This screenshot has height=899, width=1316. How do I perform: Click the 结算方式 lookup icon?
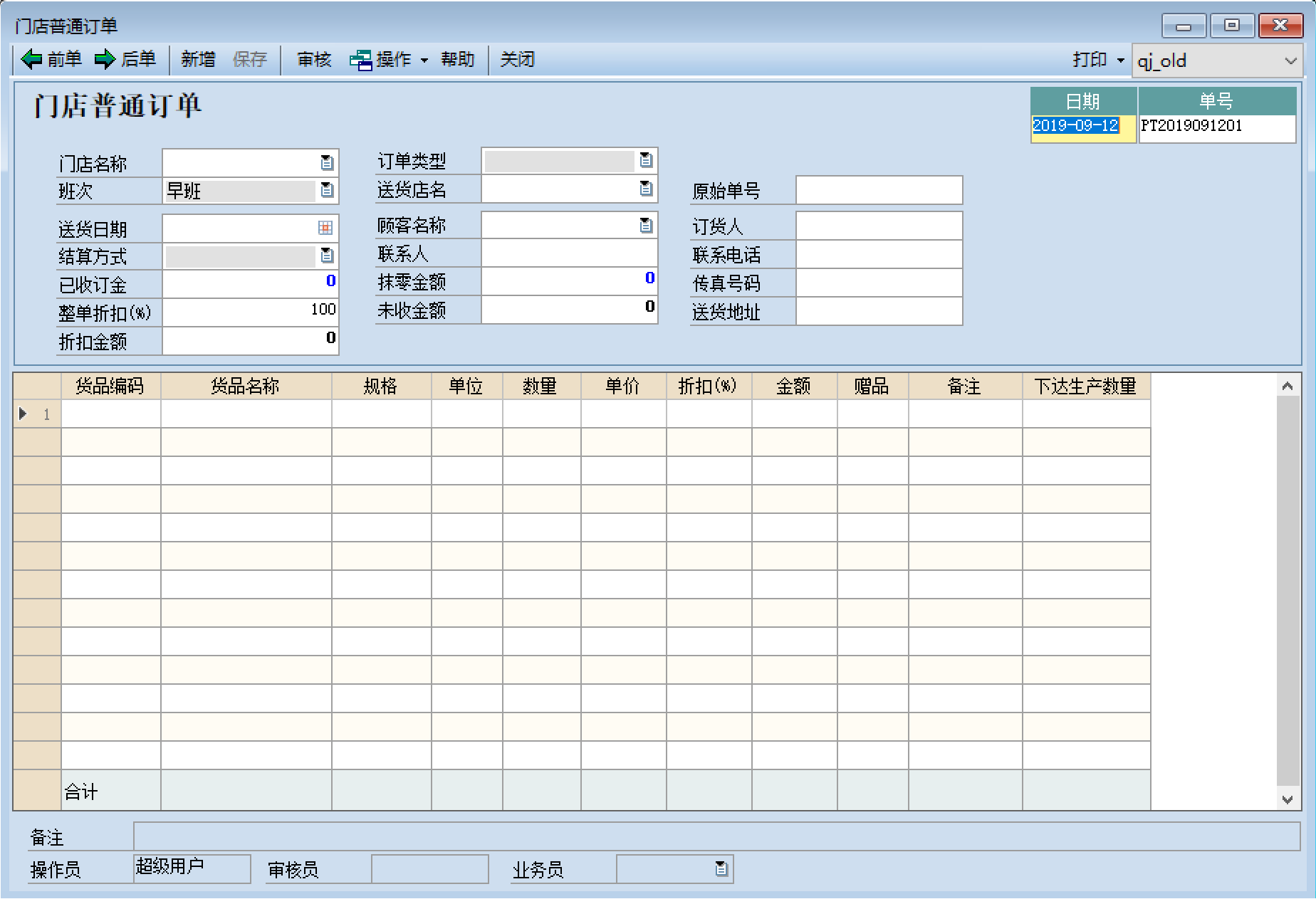click(x=327, y=256)
